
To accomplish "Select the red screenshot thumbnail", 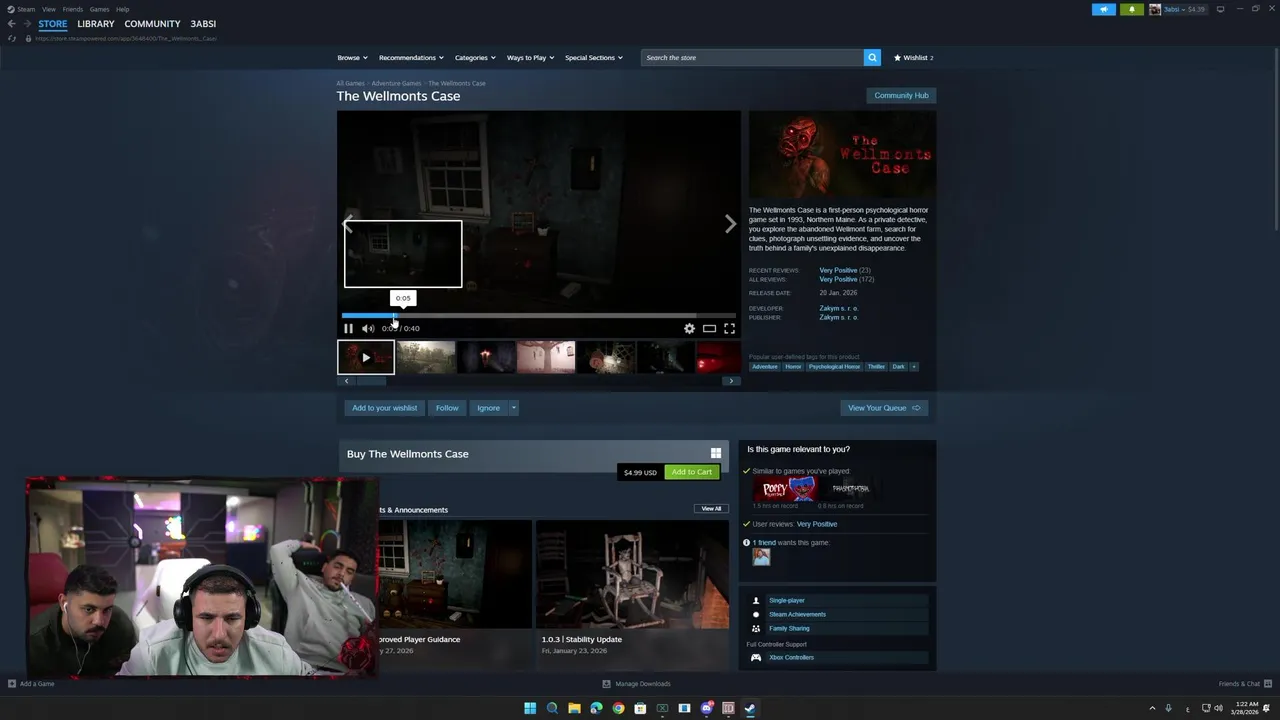I will pyautogui.click(x=719, y=357).
